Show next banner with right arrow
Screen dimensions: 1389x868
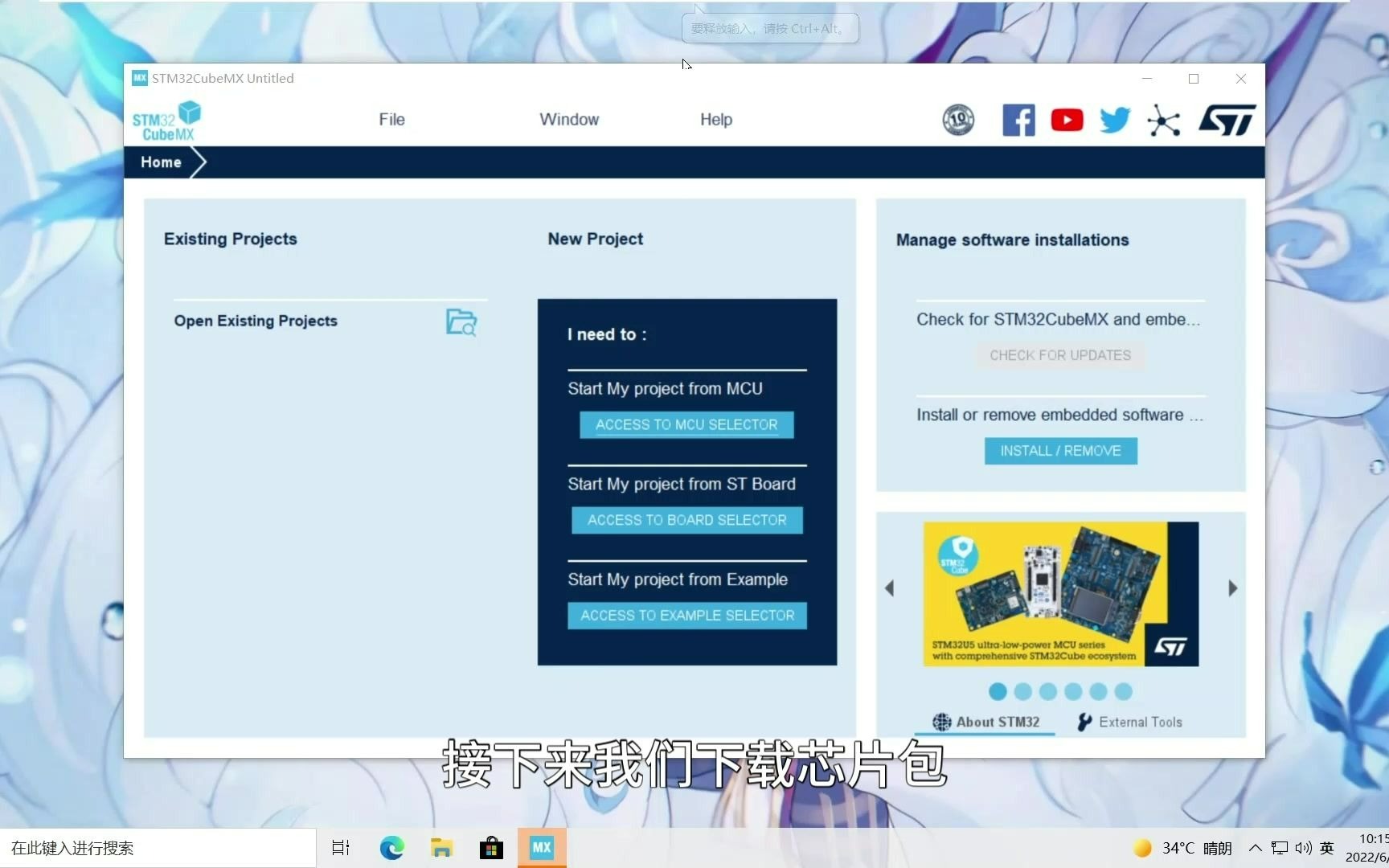[x=1232, y=588]
